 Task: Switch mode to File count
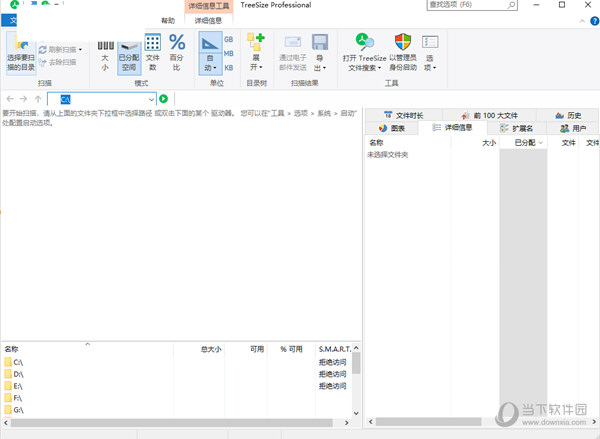[153, 53]
